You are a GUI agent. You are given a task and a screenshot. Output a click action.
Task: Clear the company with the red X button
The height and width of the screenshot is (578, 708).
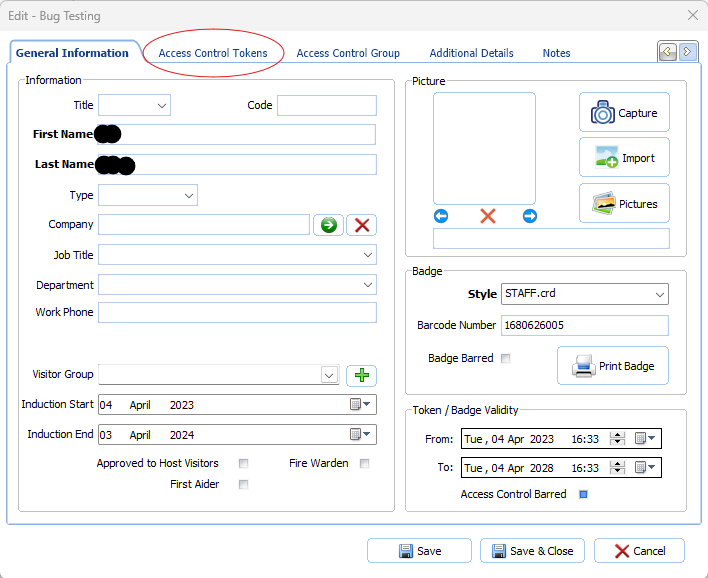(362, 225)
